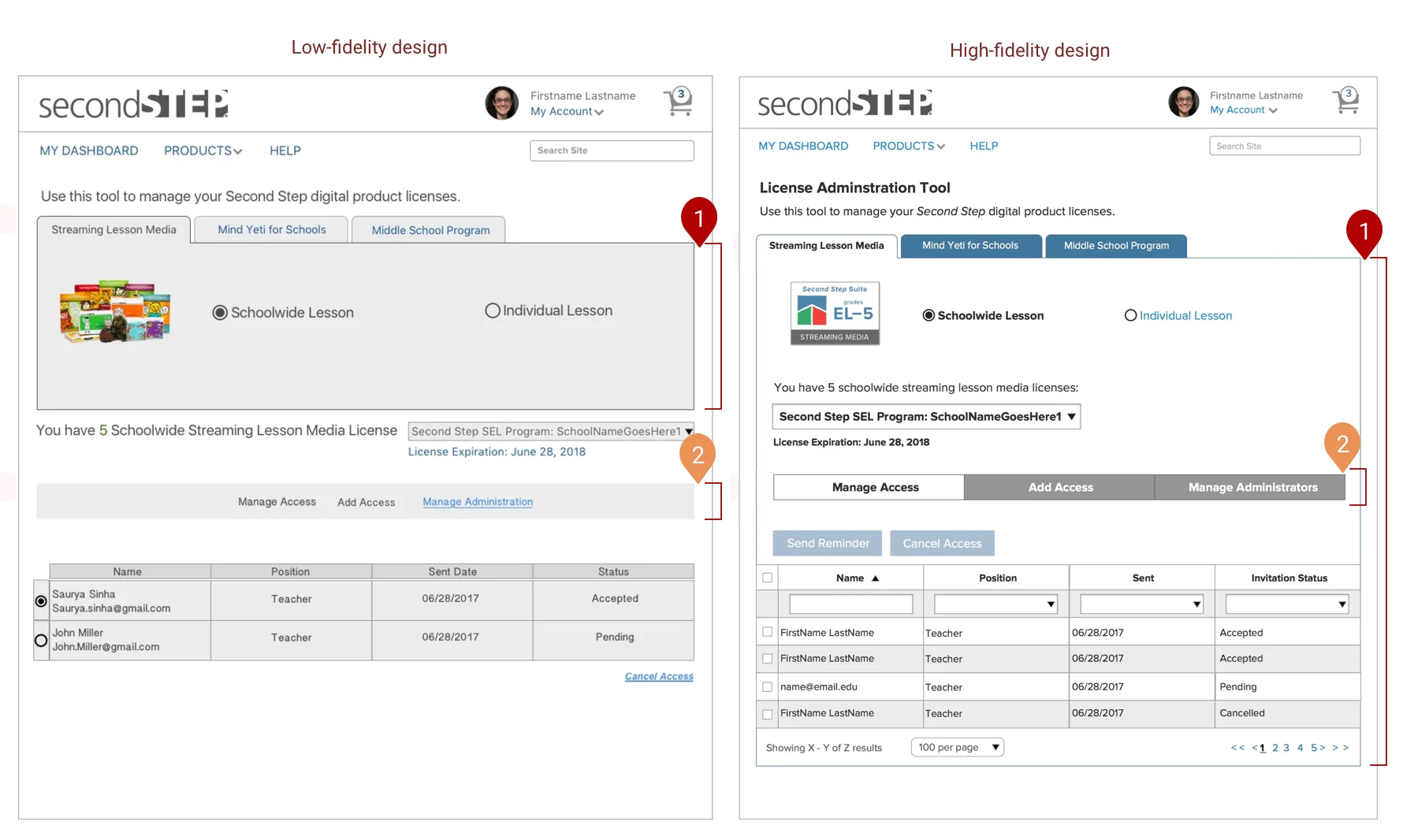
Task: Open the Position filter dropdown
Action: coord(995,604)
